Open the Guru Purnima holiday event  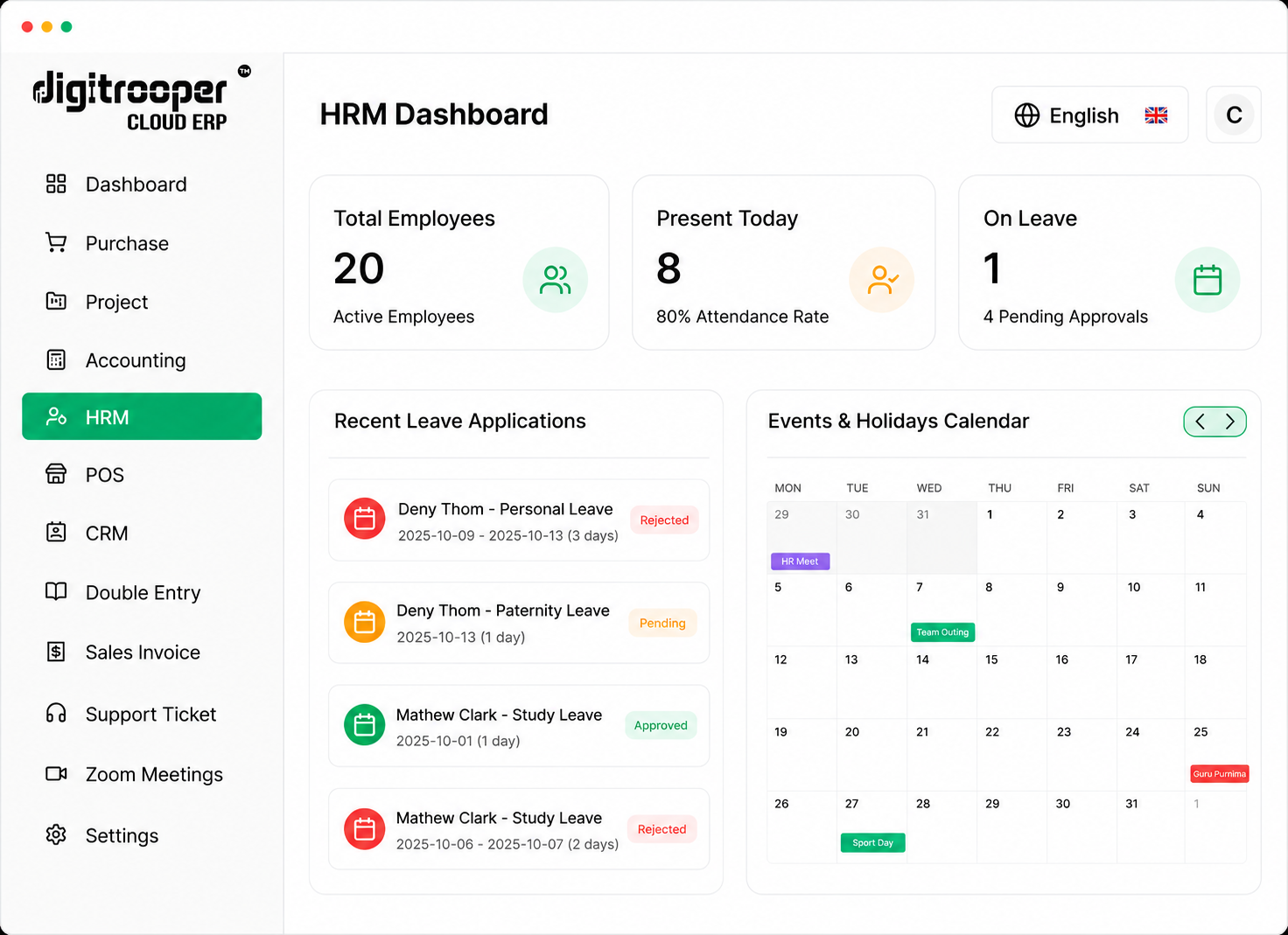click(1219, 774)
